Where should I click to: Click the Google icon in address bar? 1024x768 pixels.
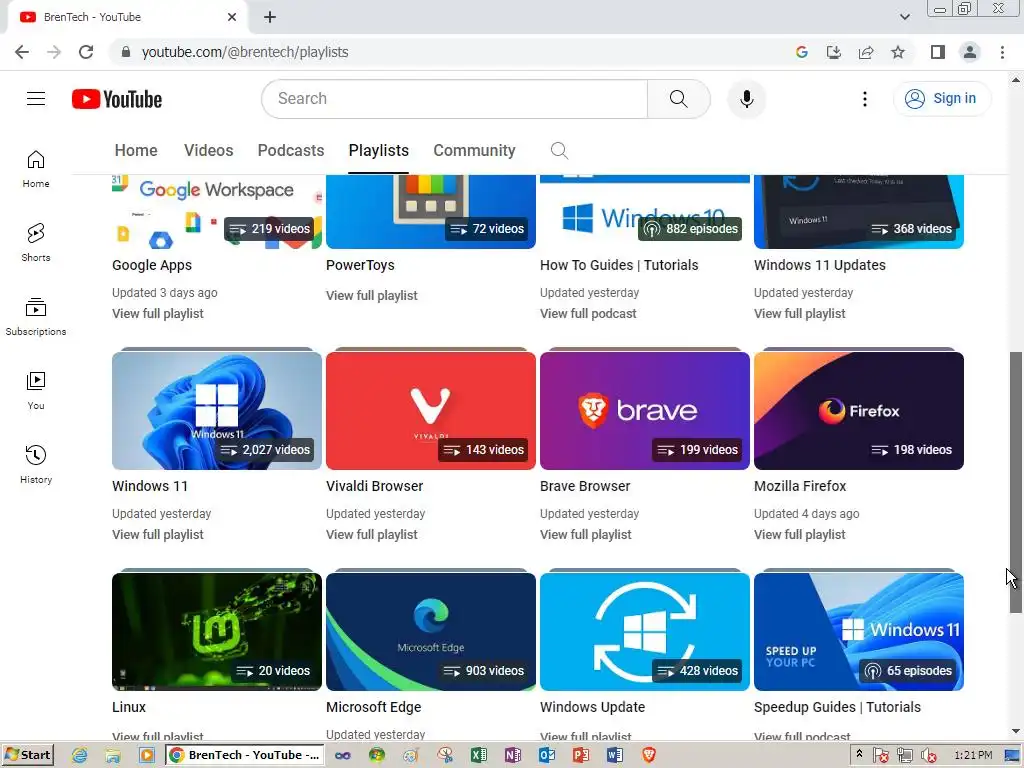pyautogui.click(x=802, y=52)
